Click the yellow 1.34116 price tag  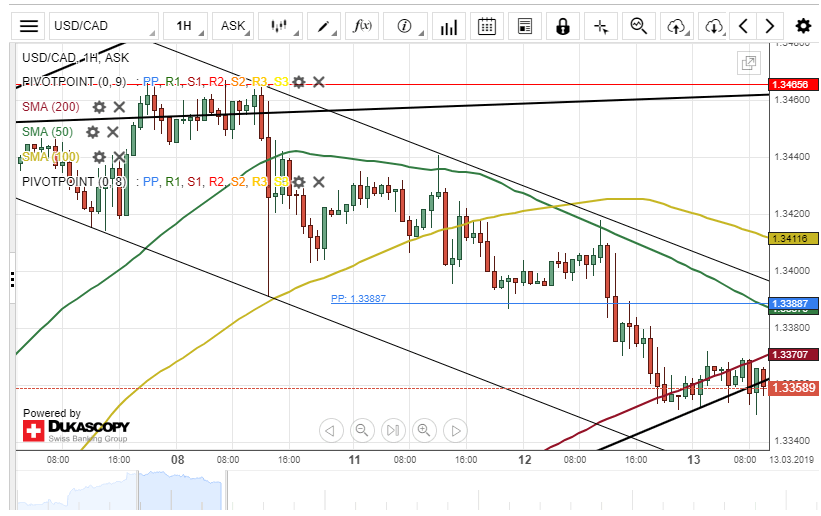click(793, 238)
